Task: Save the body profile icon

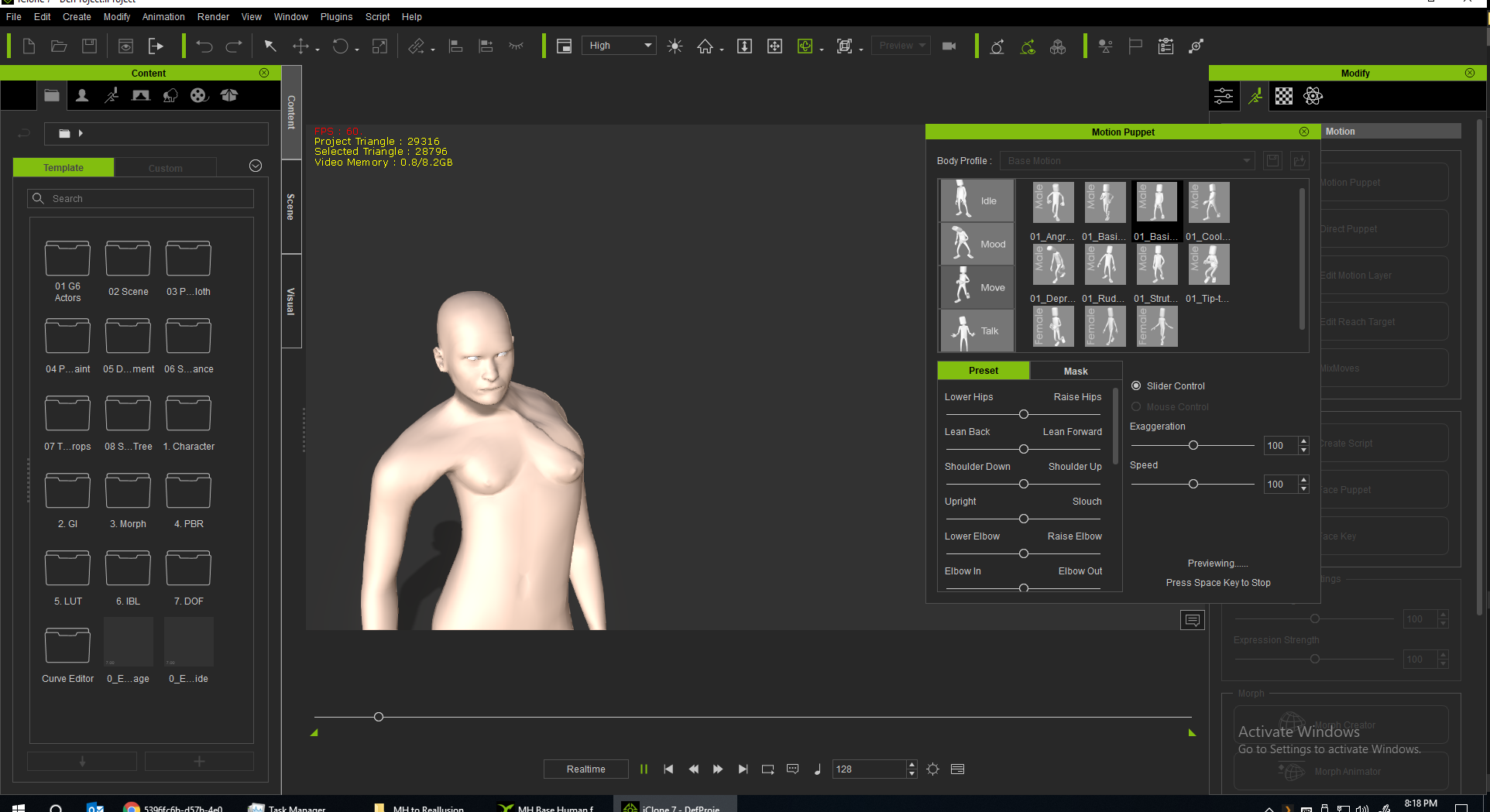Action: click(1272, 161)
